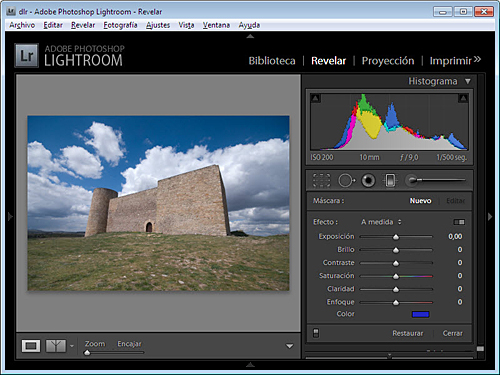Select the graduated filter tool
Image resolution: width=500 pixels, height=375 pixels.
[x=390, y=180]
